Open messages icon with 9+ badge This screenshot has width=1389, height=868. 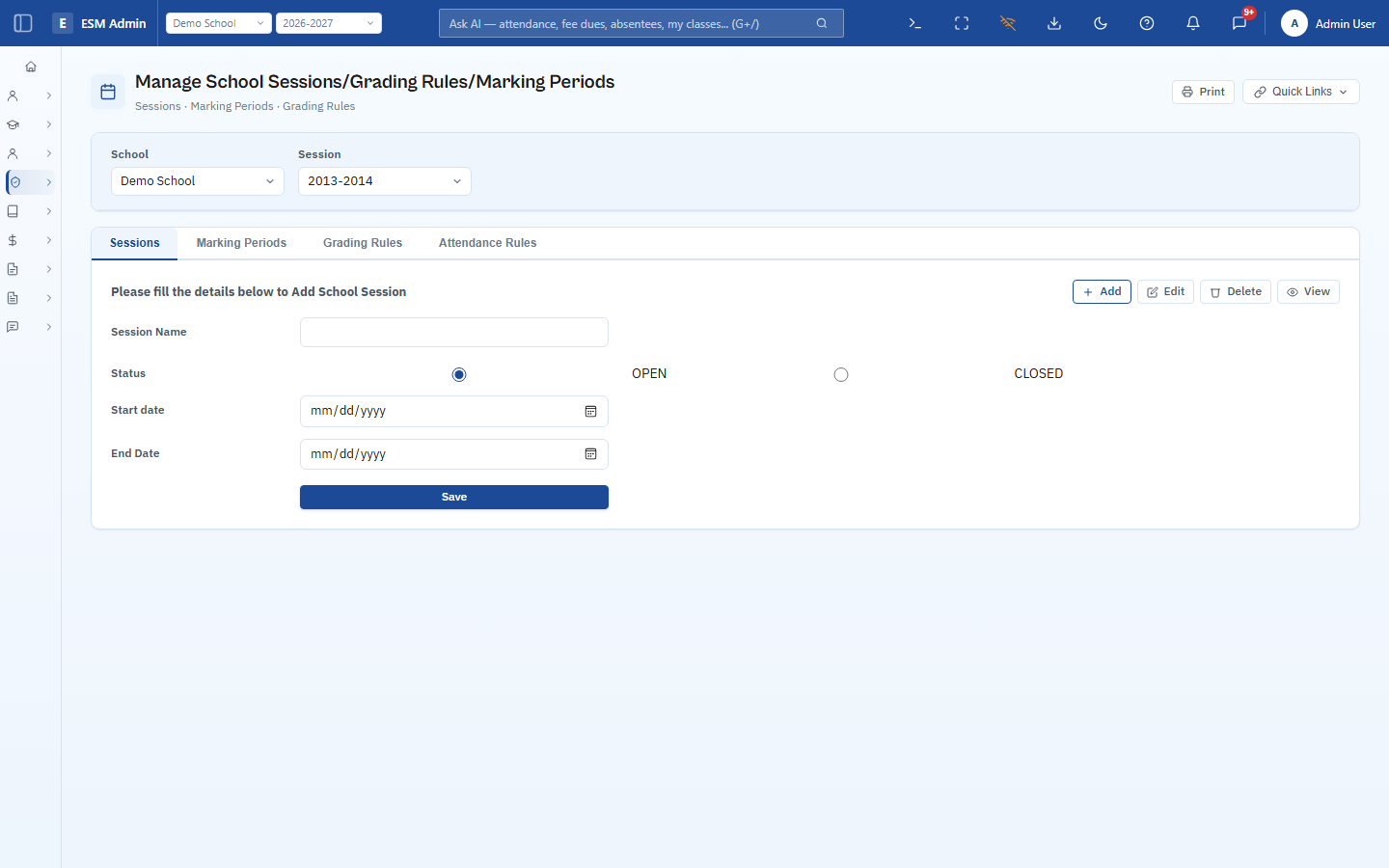tap(1239, 23)
